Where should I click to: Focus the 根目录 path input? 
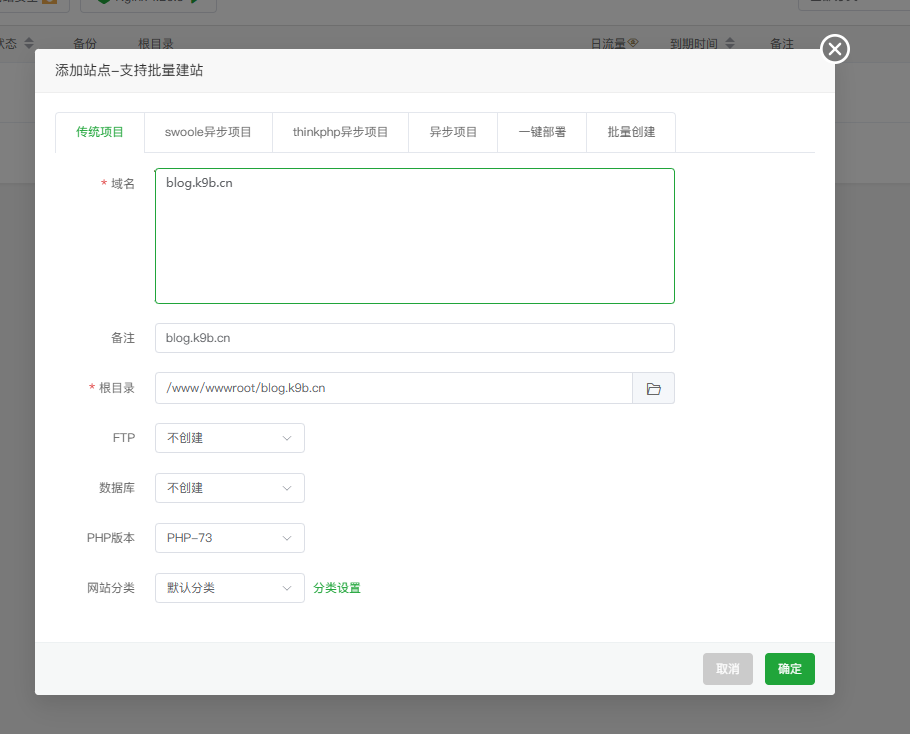pyautogui.click(x=393, y=388)
